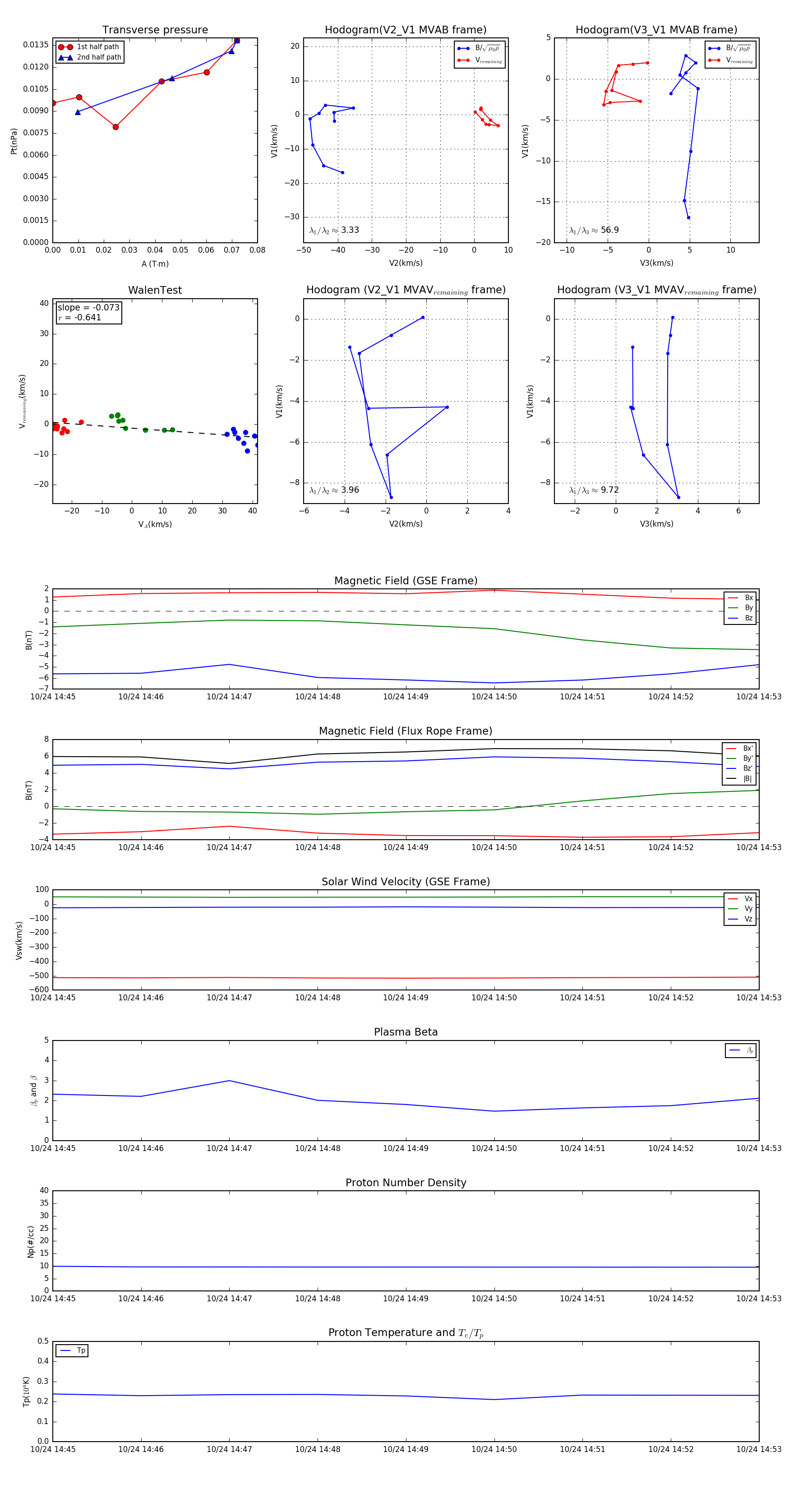The height and width of the screenshot is (1489, 812).
Task: Select the By' legend entry in Flux Rope plot
Action: [x=740, y=758]
